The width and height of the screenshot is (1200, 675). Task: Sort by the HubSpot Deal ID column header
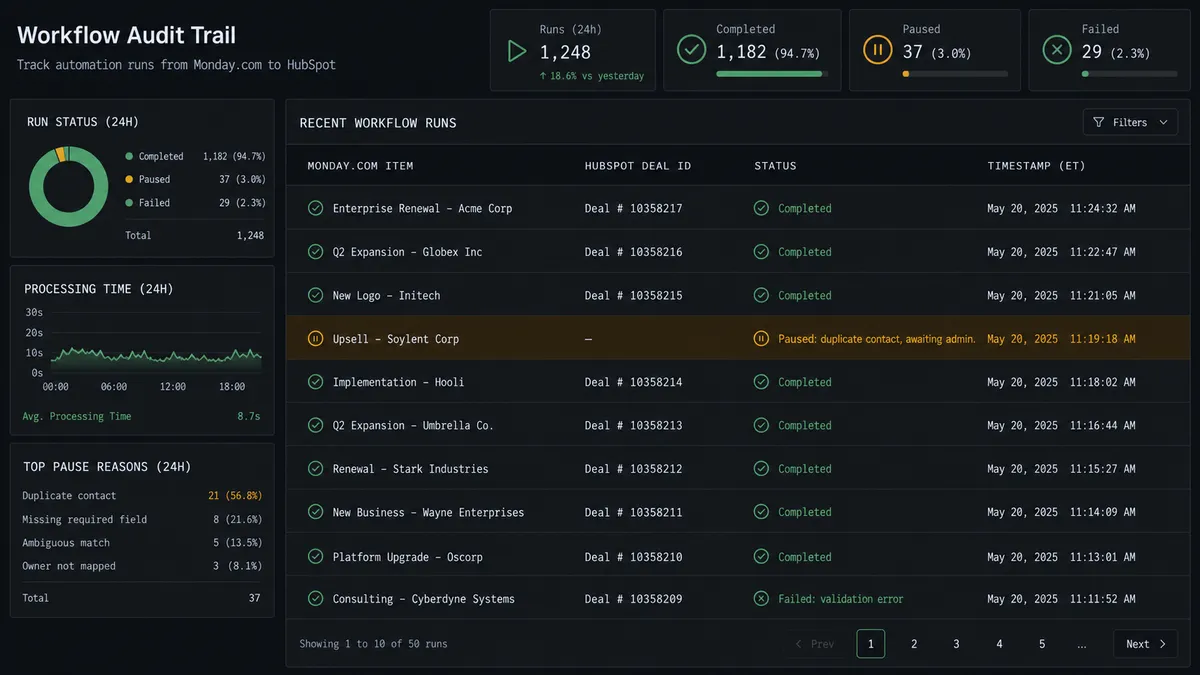638,166
